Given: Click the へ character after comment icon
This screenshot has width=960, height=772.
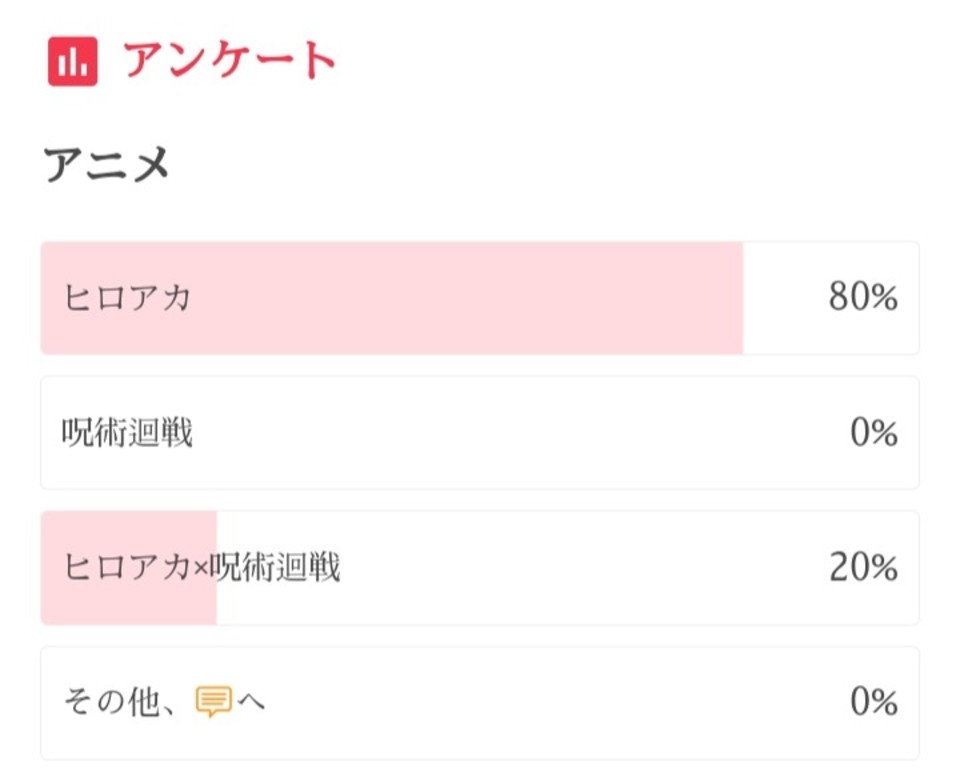Looking at the screenshot, I should 251,702.
